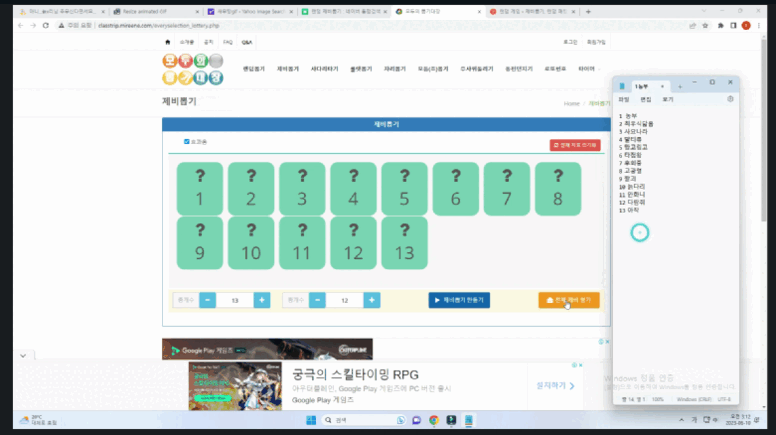Flip lottery card number 7
776x435 pixels.
coord(507,189)
